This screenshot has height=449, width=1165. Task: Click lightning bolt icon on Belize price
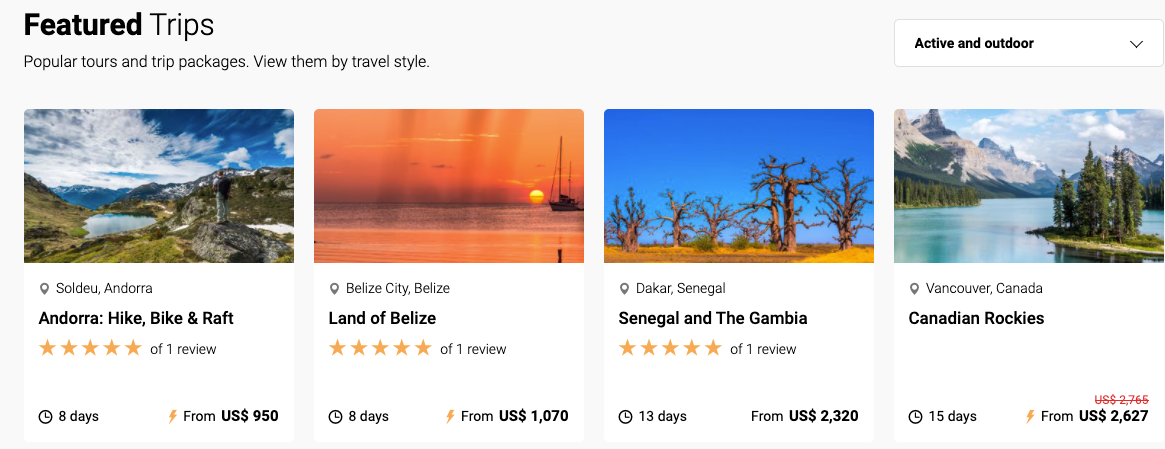450,416
